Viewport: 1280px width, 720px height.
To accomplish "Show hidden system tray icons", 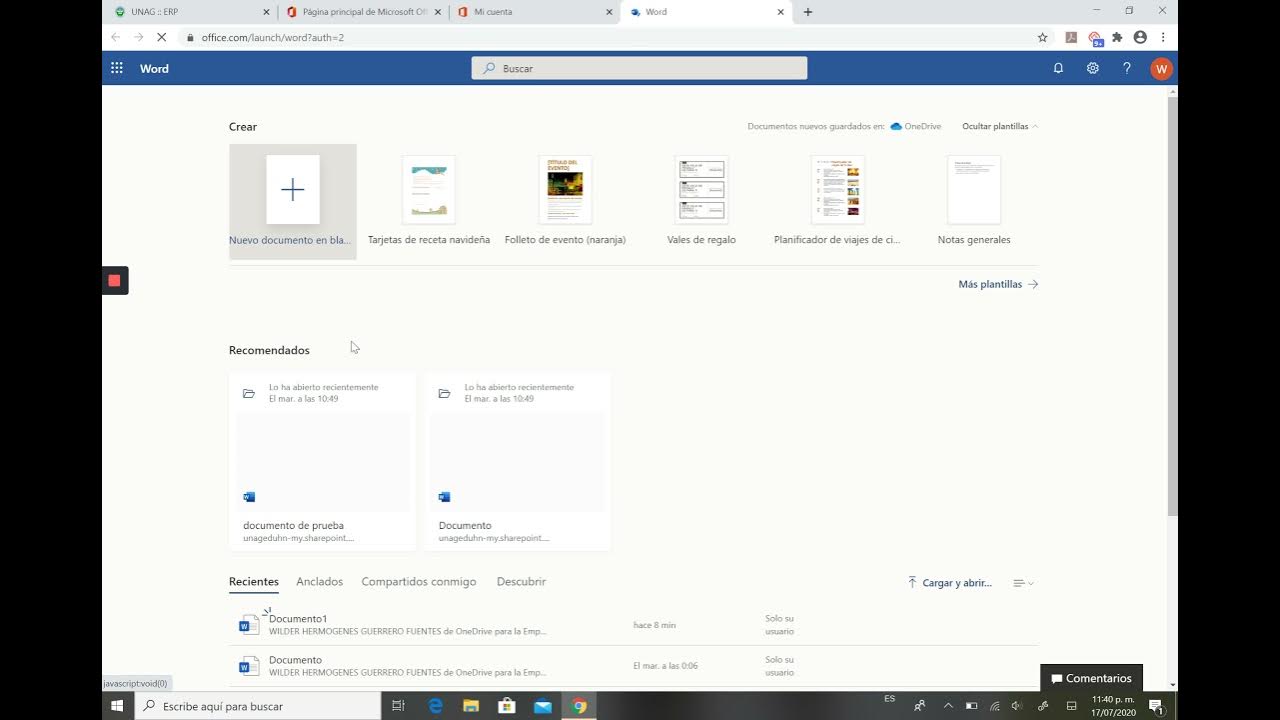I will 948,706.
